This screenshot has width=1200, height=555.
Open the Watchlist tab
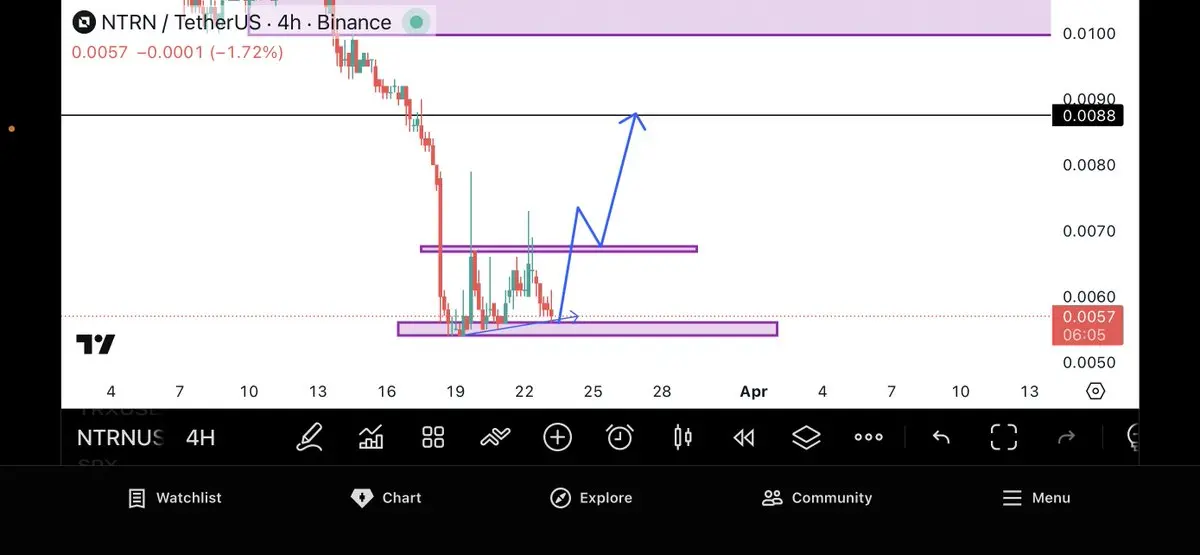175,498
